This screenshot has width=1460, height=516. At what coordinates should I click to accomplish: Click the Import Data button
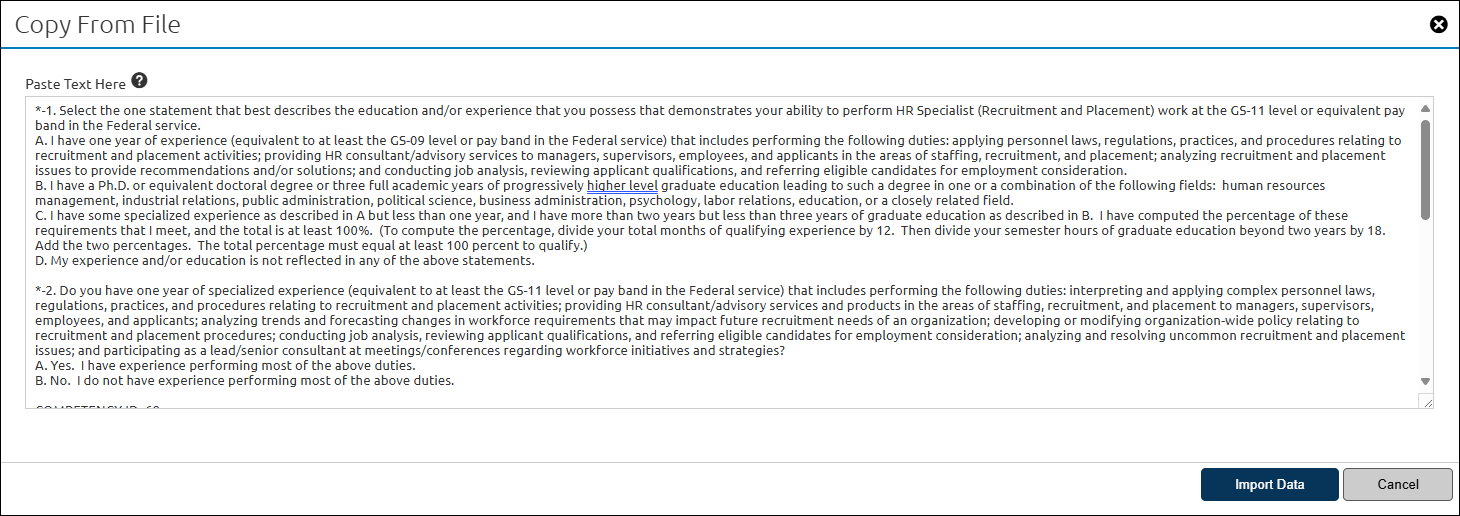[x=1269, y=484]
